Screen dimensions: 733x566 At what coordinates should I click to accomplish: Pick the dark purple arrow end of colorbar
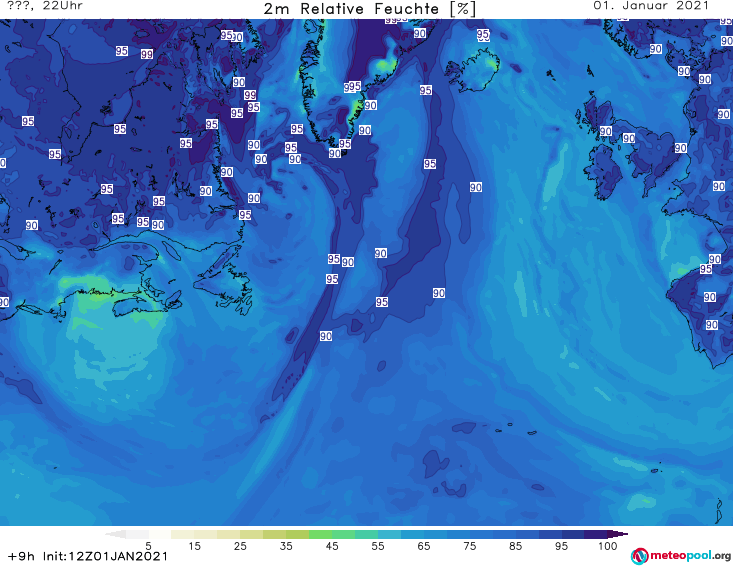click(618, 534)
